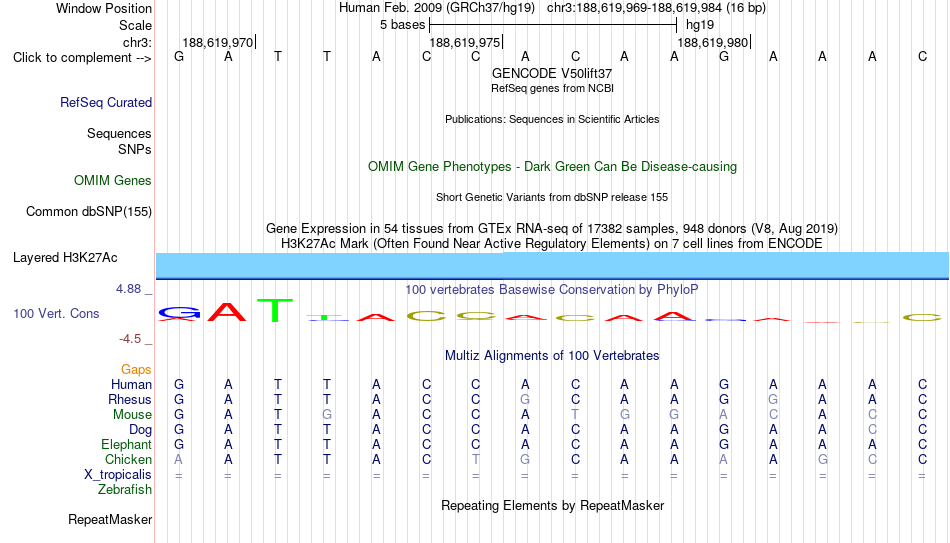Click the Mouse species label
Image resolution: width=950 pixels, height=543 pixels.
point(132,415)
